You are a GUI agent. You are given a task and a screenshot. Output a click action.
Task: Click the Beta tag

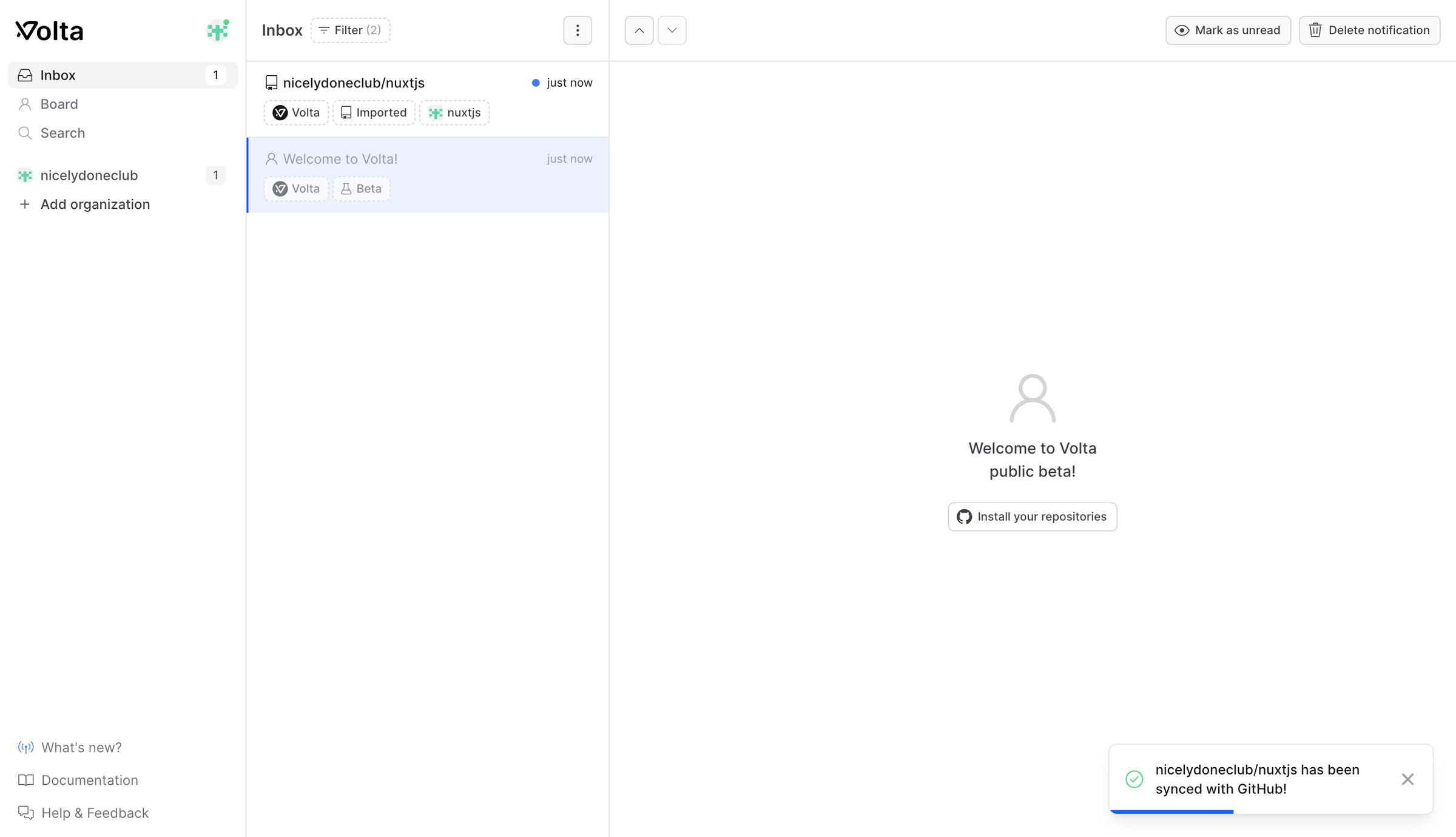point(362,189)
